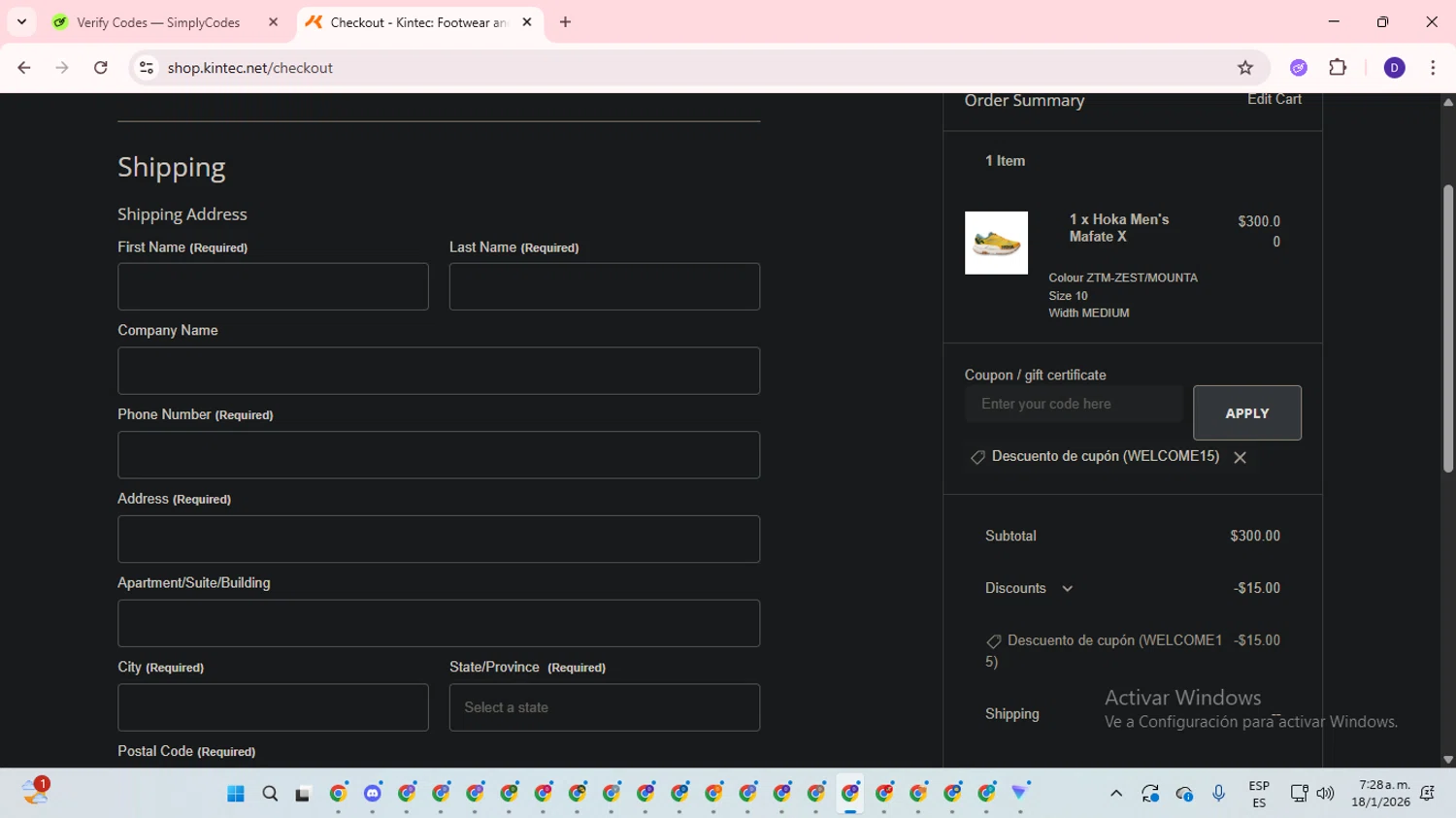
Task: Open the network display tray icon
Action: [1299, 794]
